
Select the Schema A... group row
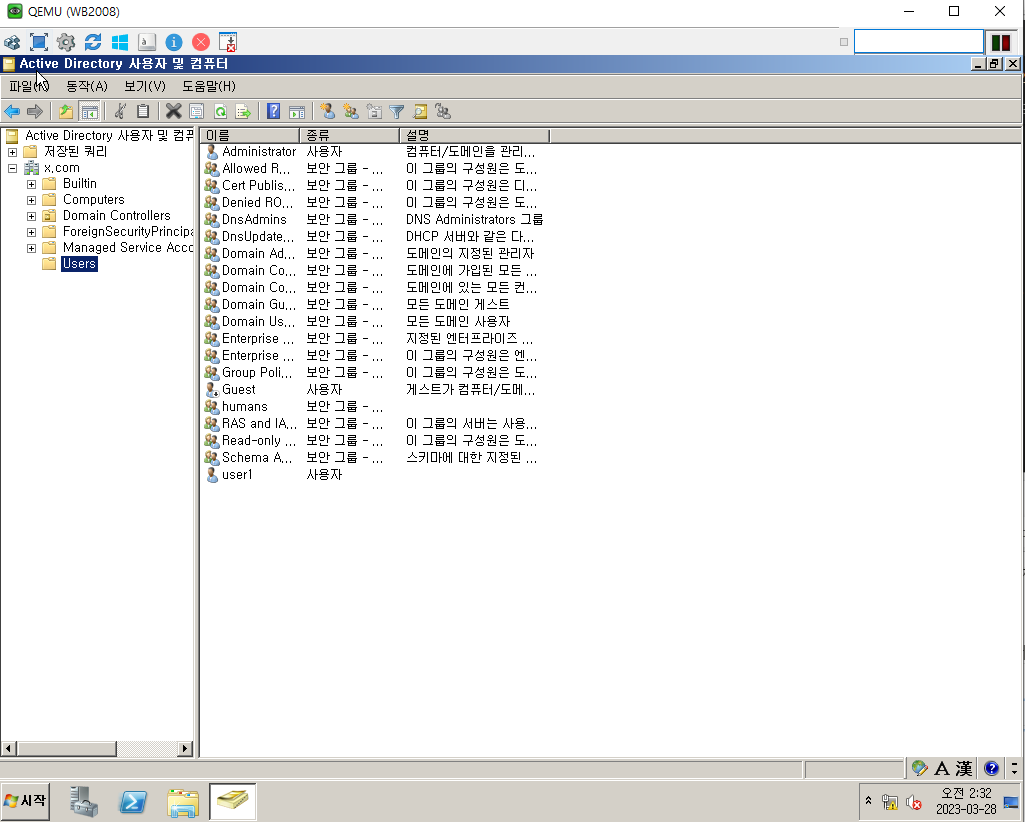point(257,458)
